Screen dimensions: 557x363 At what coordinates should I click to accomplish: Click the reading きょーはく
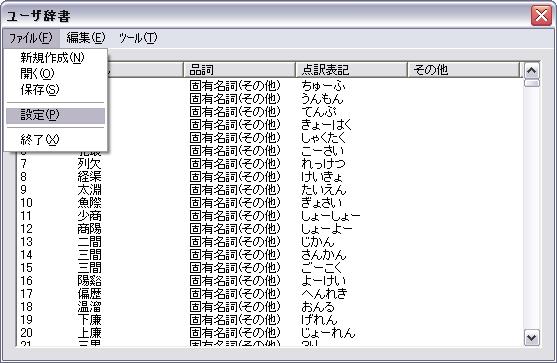[x=326, y=125]
